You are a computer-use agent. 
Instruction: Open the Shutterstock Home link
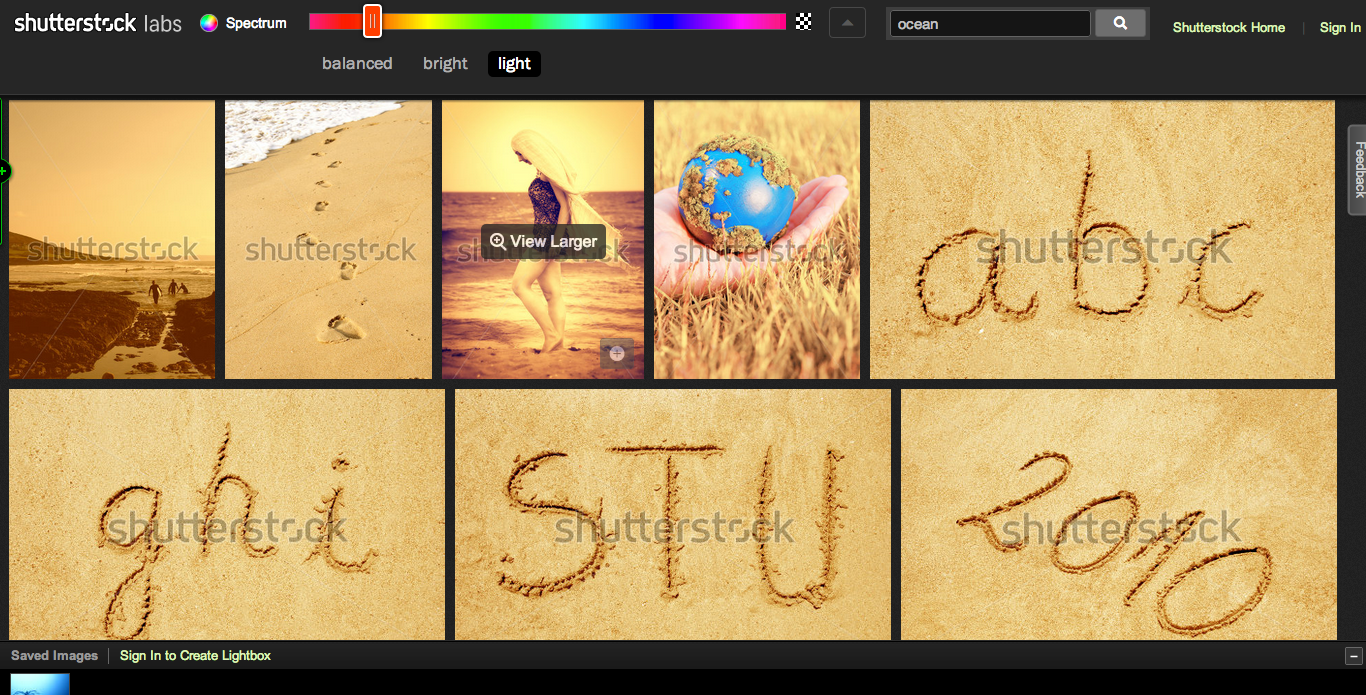pos(1229,27)
